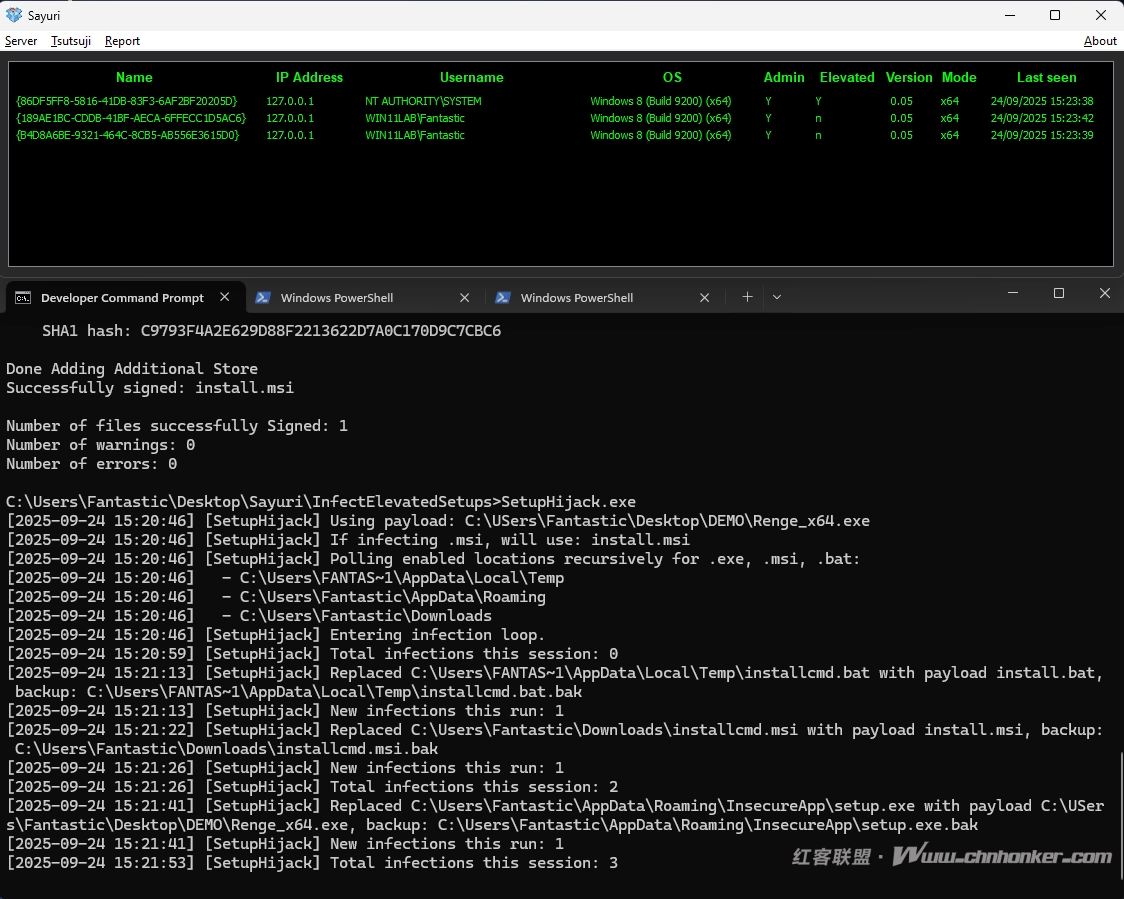This screenshot has height=899, width=1124.
Task: Open the Tsutsuji menu
Action: point(70,41)
